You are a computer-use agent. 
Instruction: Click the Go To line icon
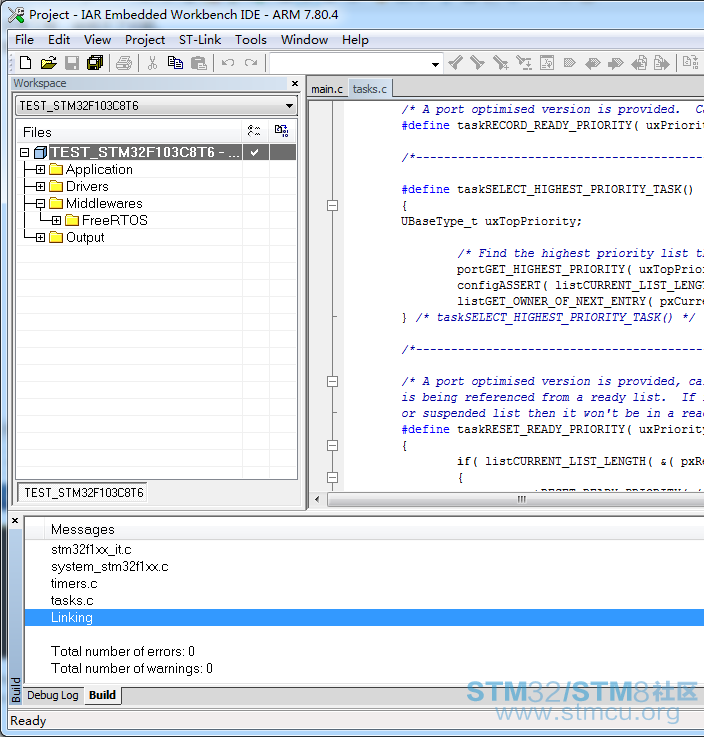[x=547, y=63]
